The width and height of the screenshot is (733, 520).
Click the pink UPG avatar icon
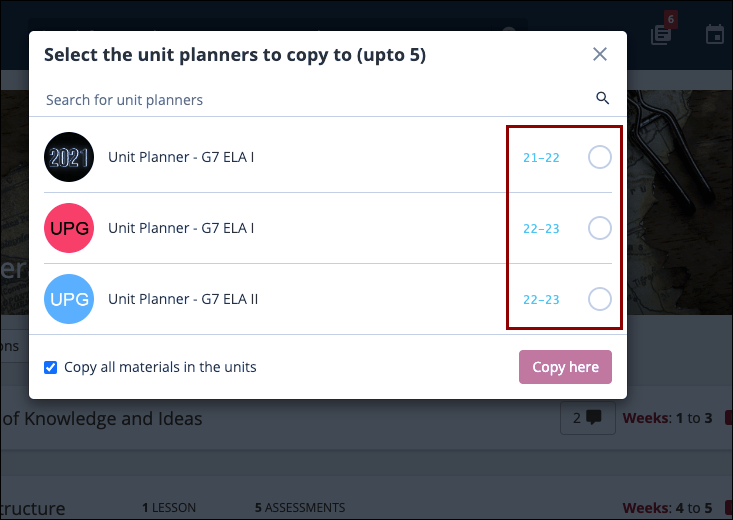coord(69,228)
